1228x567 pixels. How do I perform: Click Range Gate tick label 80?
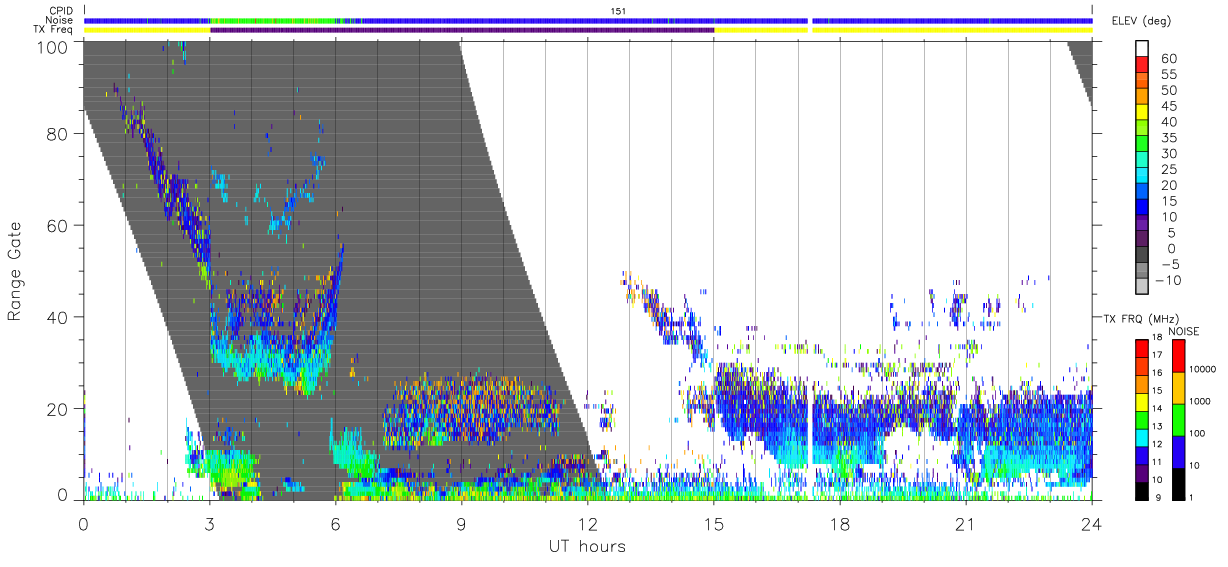[x=57, y=134]
